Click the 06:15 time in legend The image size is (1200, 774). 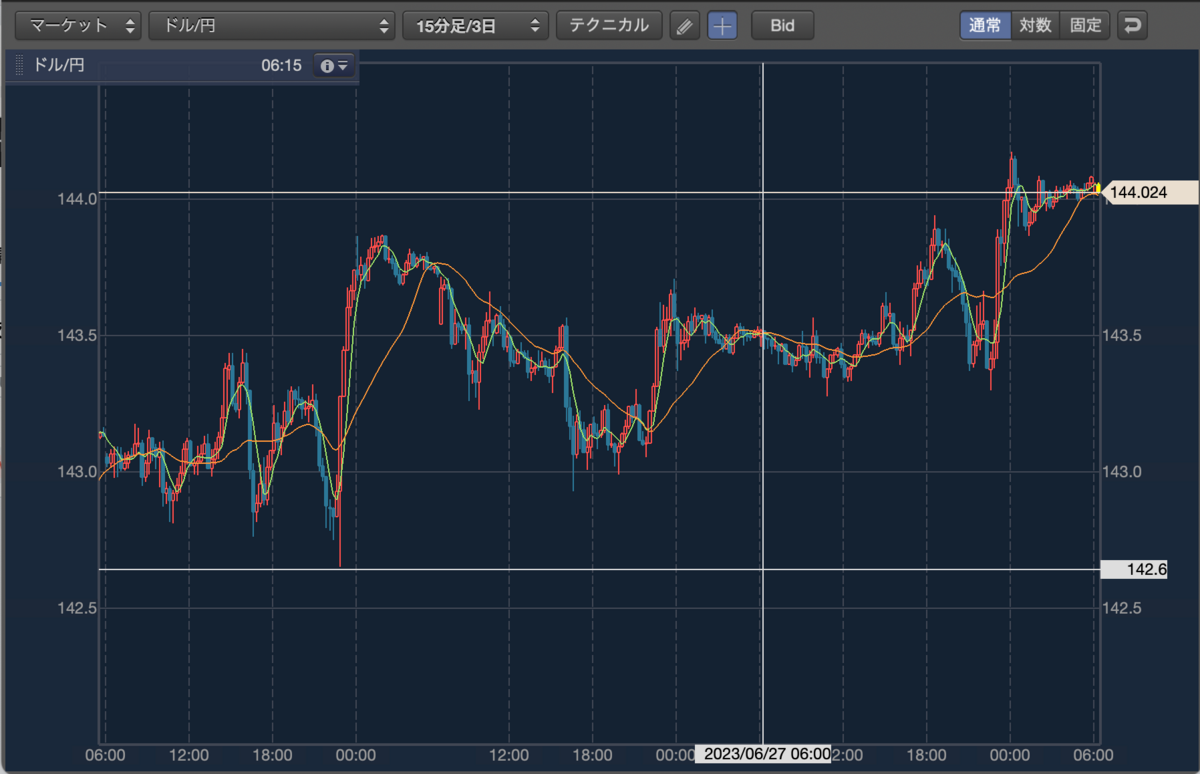[281, 66]
